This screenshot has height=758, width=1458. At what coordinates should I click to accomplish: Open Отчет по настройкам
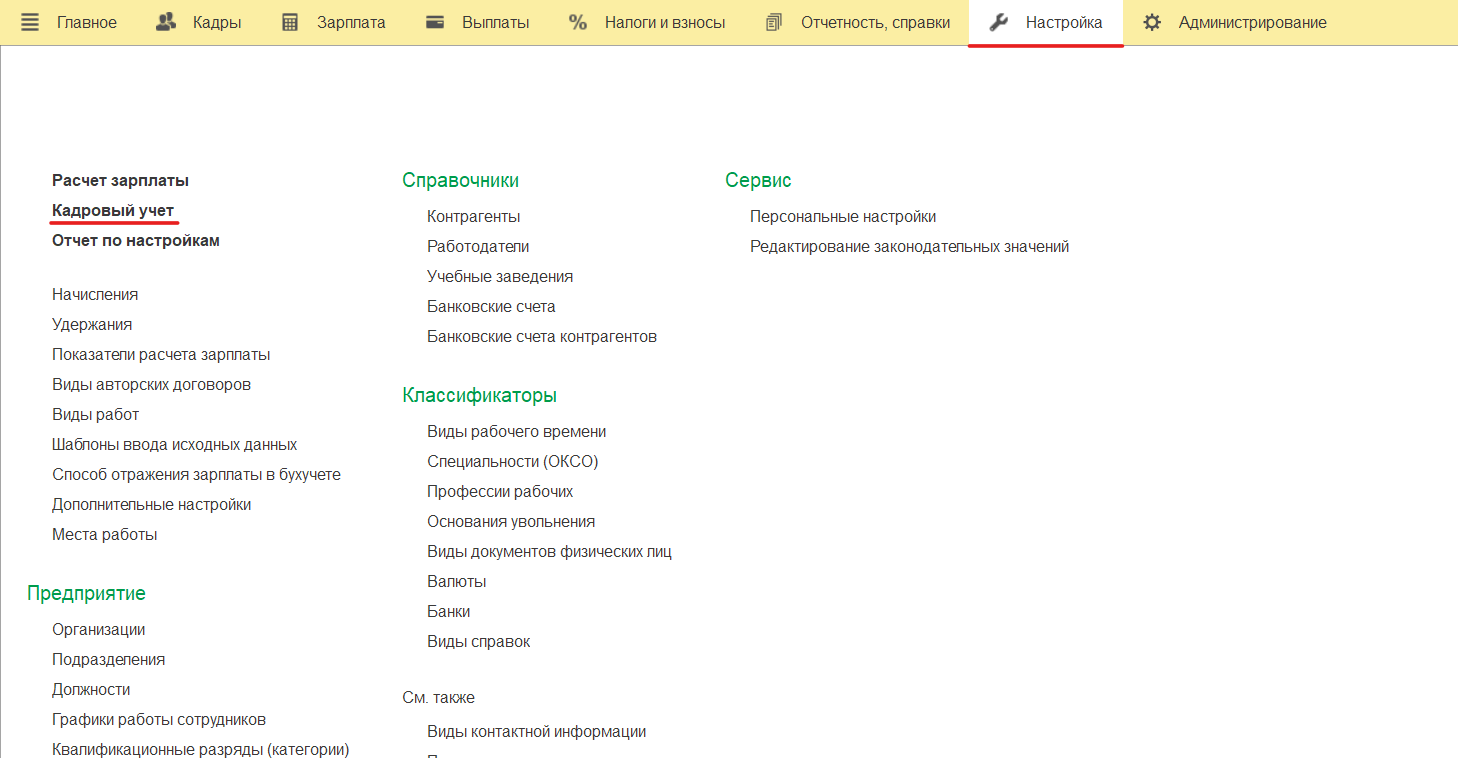(136, 241)
